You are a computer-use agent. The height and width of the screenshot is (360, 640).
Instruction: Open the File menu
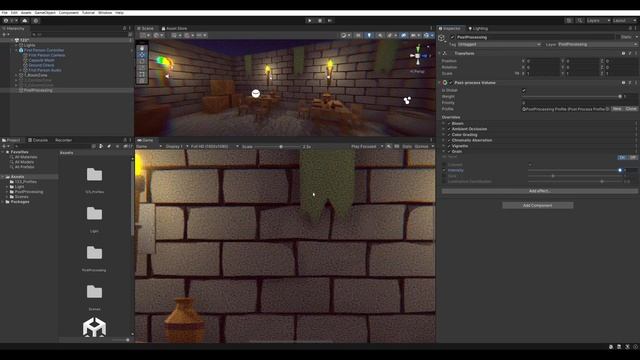[4, 13]
